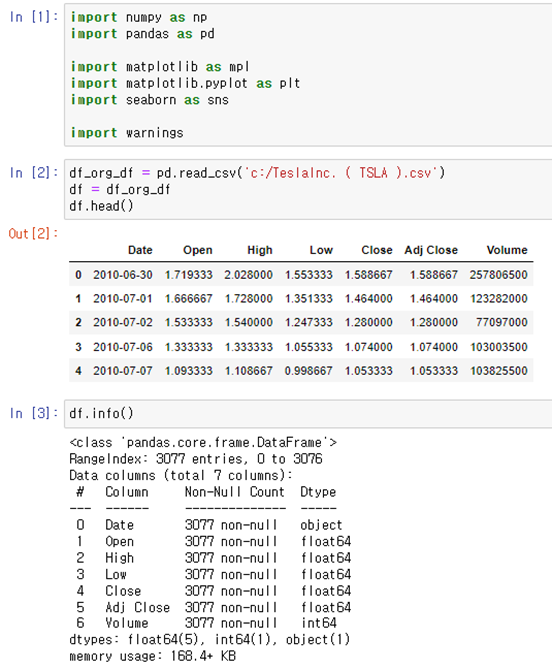552x670 pixels.
Task: Click the Out[2] output prompt
Action: pyautogui.click(x=33, y=234)
